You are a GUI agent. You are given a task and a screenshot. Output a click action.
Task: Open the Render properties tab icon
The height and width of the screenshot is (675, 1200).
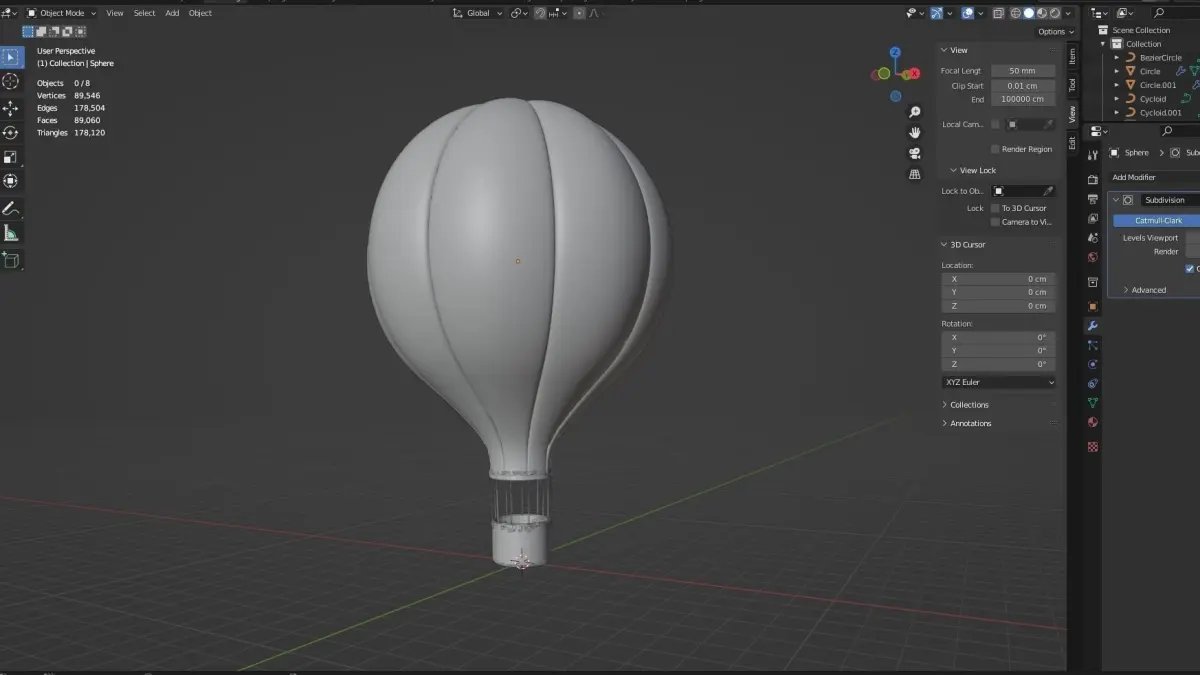(x=1093, y=179)
